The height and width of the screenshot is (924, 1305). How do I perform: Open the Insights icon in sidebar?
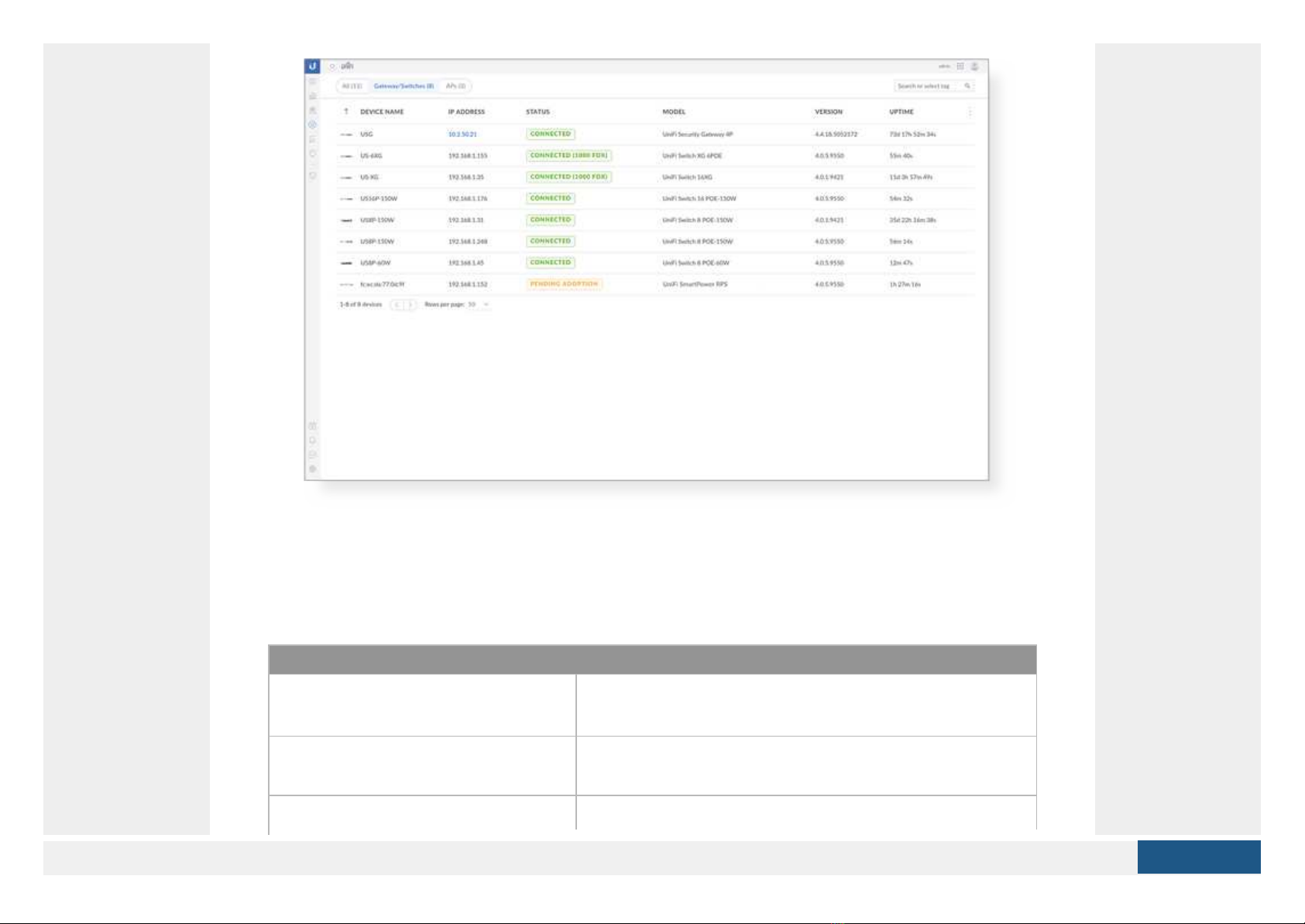[x=313, y=154]
